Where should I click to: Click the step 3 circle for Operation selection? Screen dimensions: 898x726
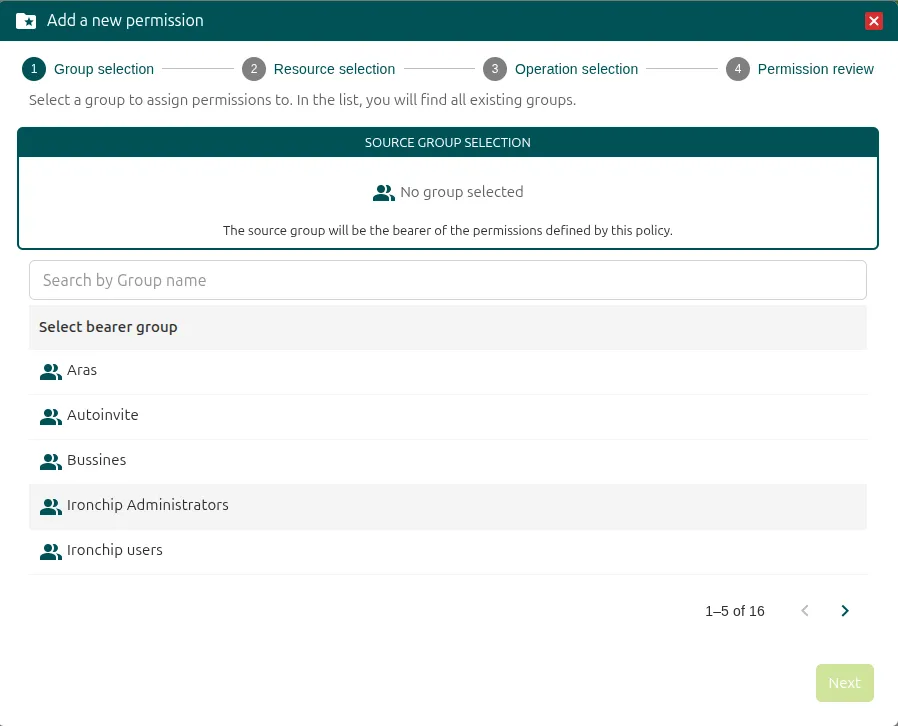tap(495, 69)
